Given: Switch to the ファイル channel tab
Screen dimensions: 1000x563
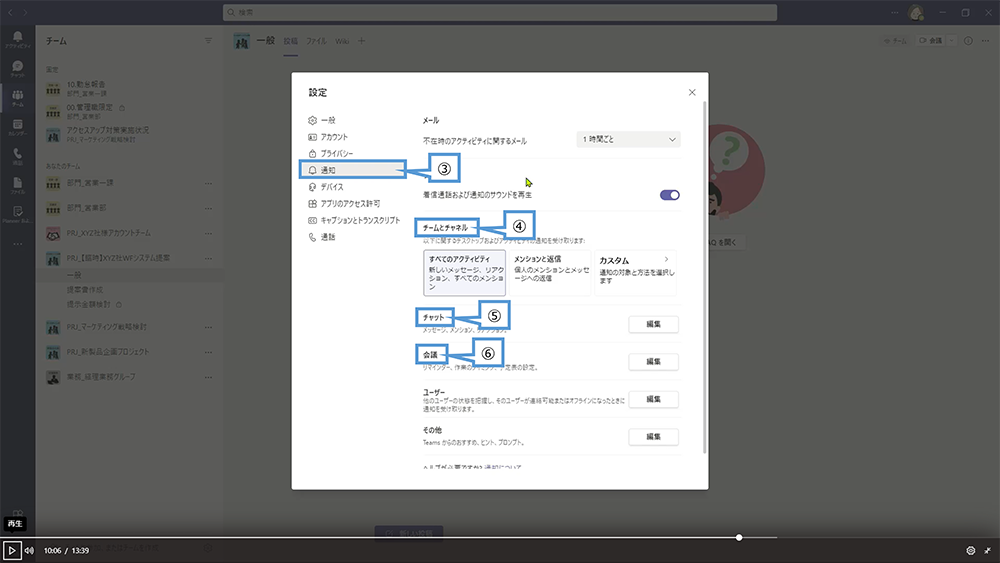Looking at the screenshot, I should click(x=316, y=41).
